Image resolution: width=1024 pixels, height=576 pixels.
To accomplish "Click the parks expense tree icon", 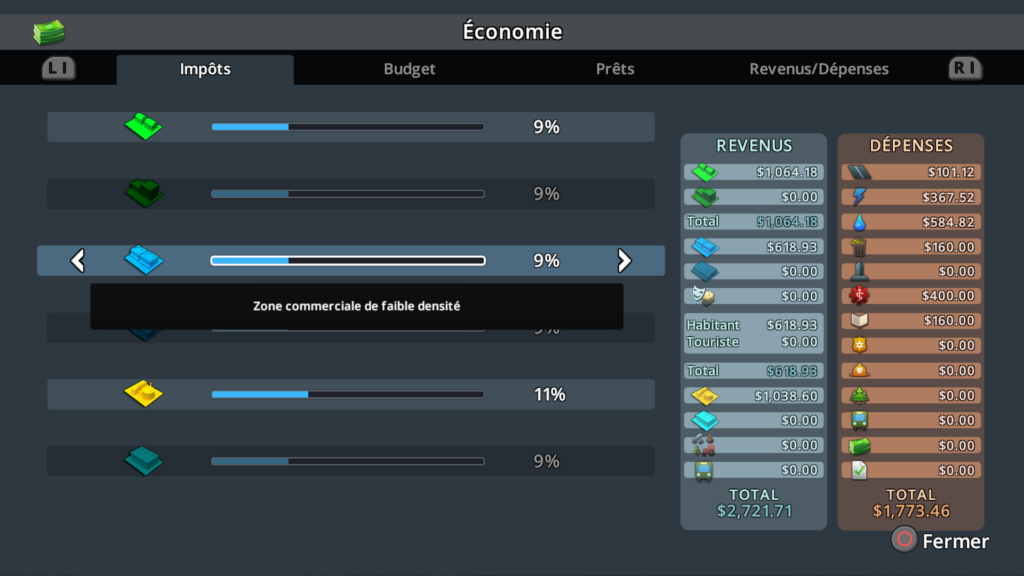I will click(x=859, y=395).
